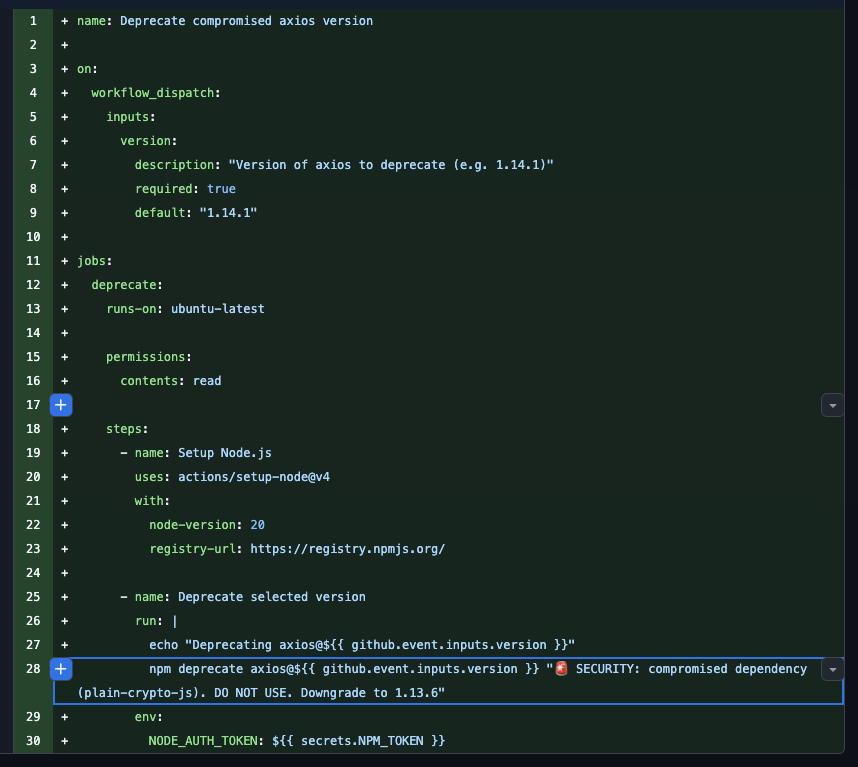
Task: Click "actions/setup-node@v4" value
Action: pos(254,477)
